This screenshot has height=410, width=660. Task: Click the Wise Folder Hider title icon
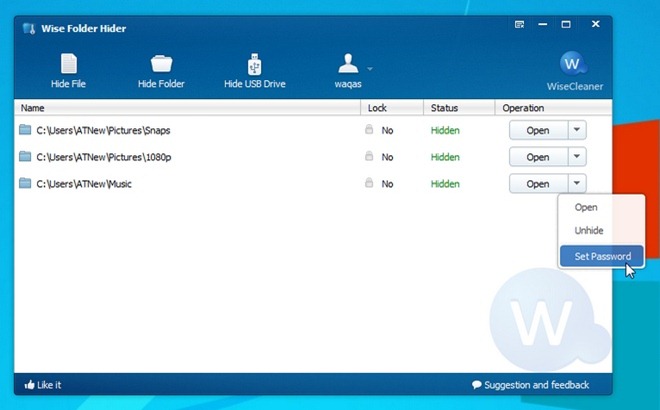(x=29, y=29)
